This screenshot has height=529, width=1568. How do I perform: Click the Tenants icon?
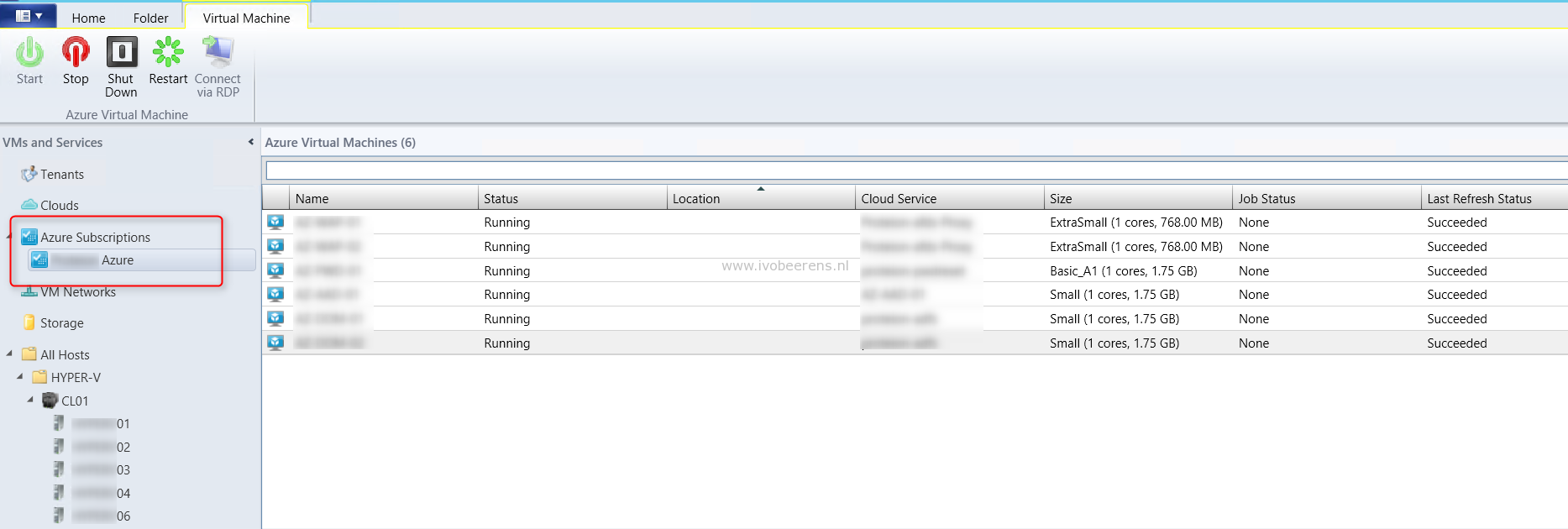coord(29,174)
